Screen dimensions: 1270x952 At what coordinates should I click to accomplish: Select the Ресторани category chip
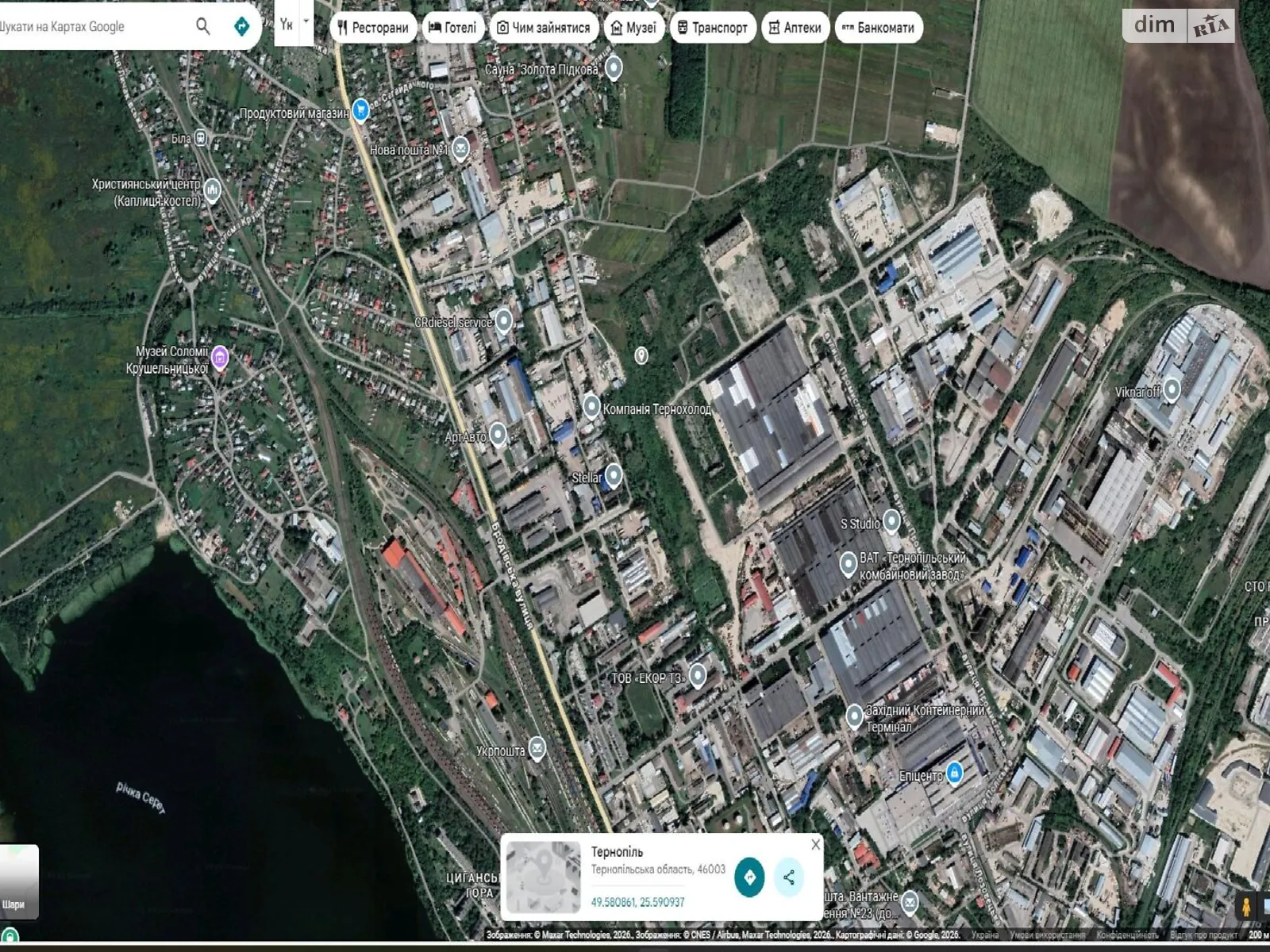[373, 28]
